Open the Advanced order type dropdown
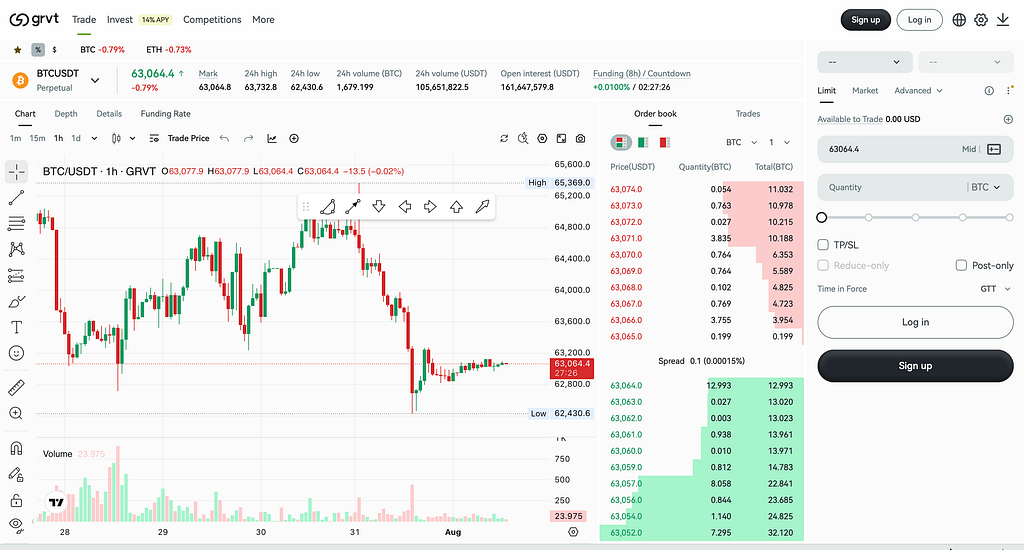This screenshot has width=1024, height=550. [x=918, y=91]
